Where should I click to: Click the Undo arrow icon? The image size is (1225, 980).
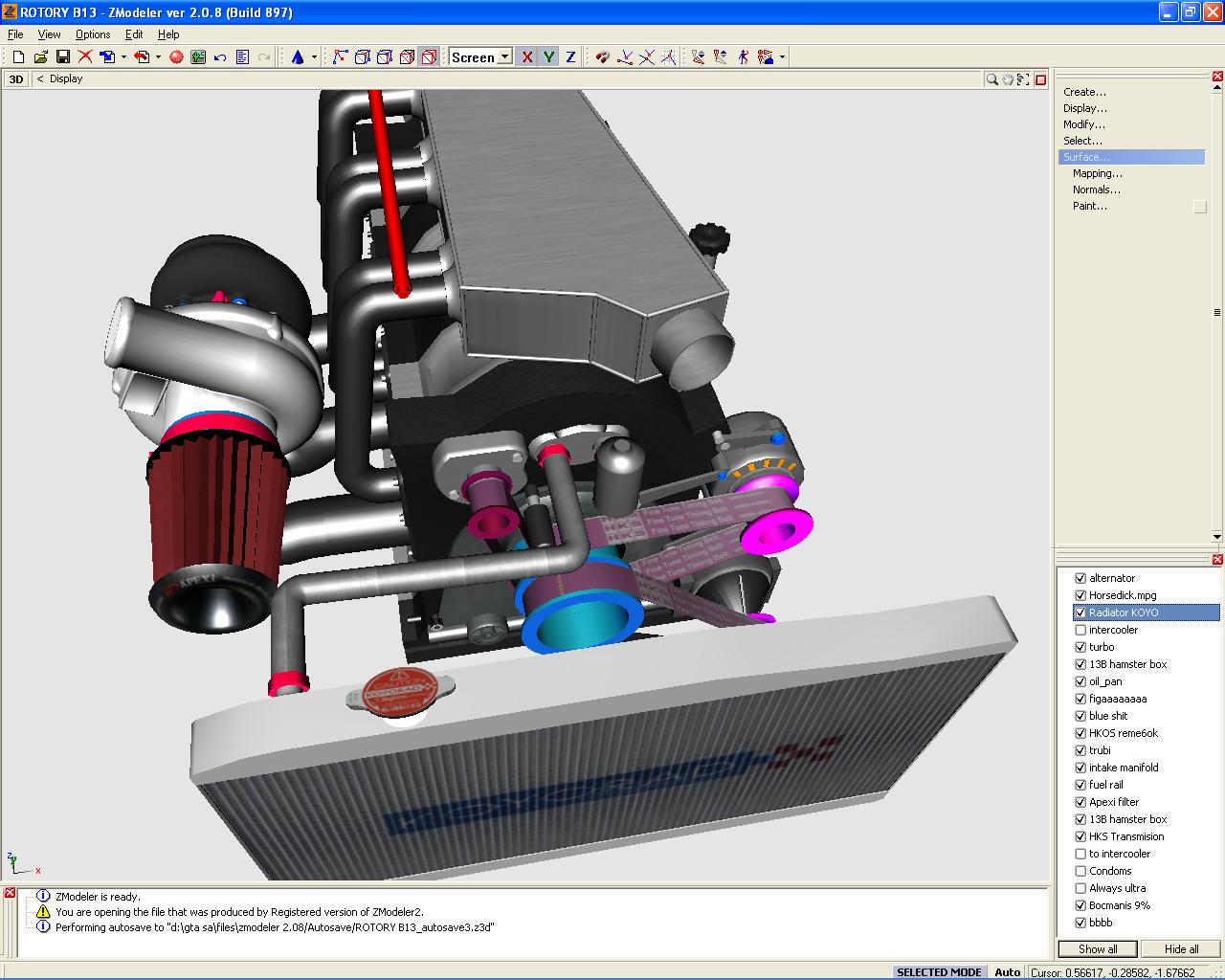click(220, 57)
